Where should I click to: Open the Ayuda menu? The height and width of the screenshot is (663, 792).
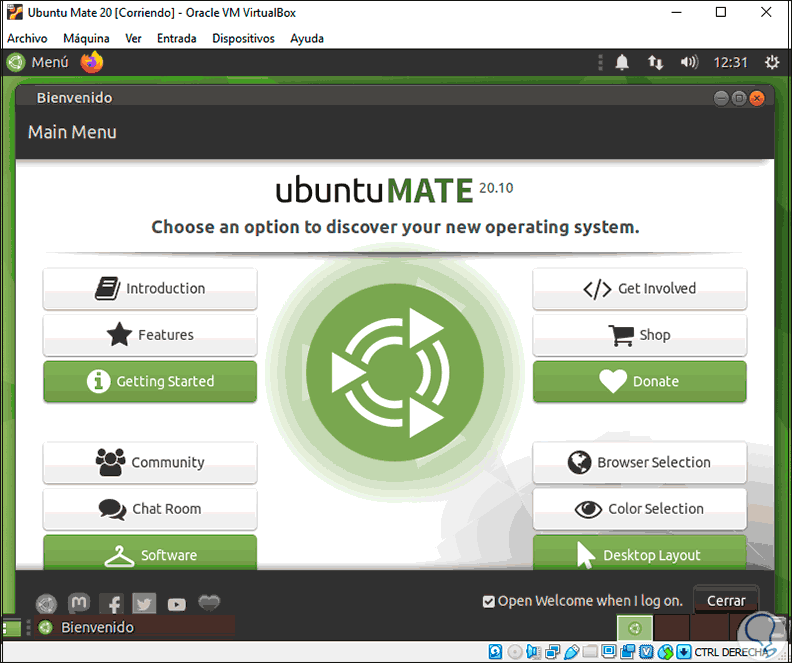click(x=307, y=38)
